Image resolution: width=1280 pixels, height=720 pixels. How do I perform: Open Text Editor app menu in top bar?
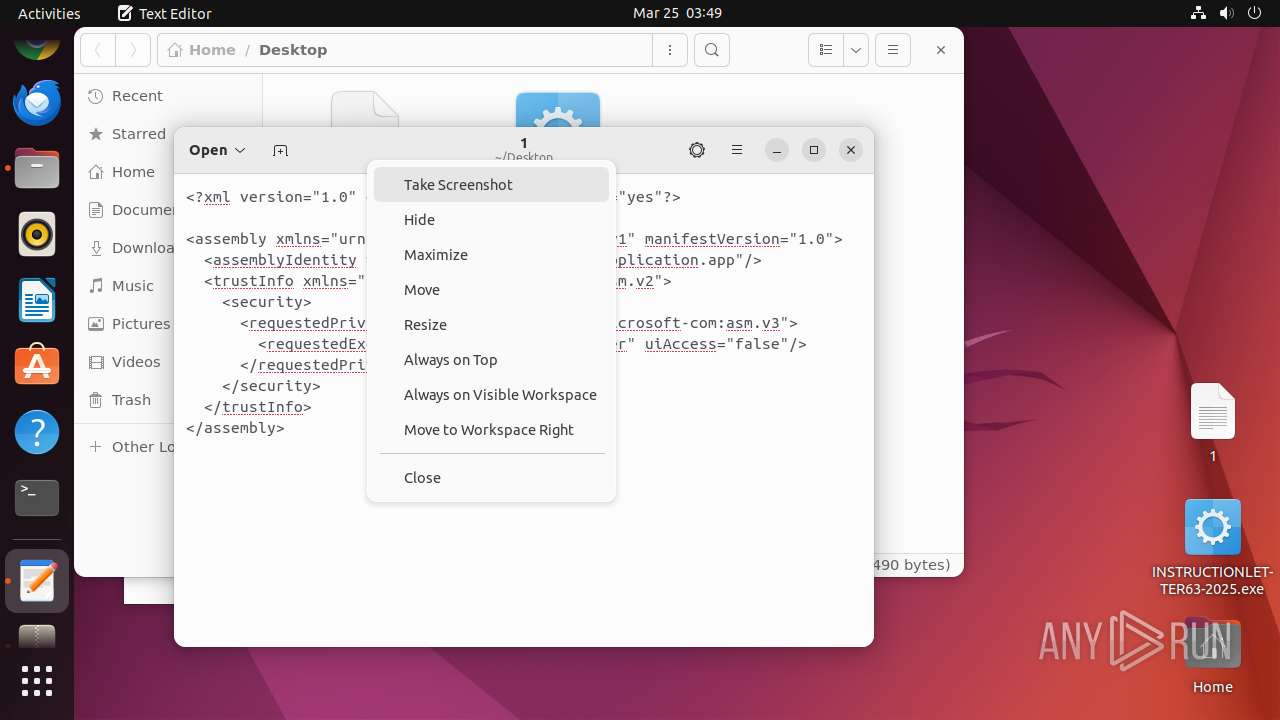pos(164,13)
